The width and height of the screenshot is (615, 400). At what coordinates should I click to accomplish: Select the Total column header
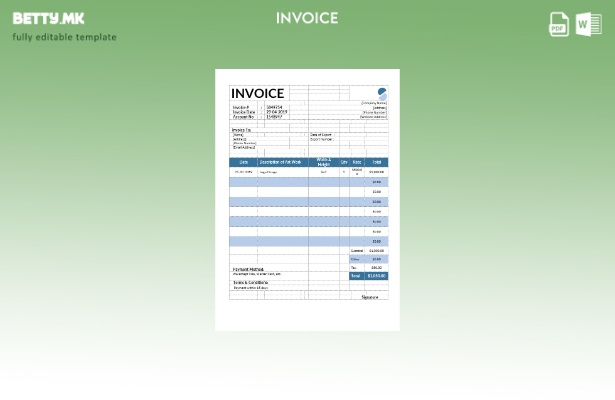377,162
